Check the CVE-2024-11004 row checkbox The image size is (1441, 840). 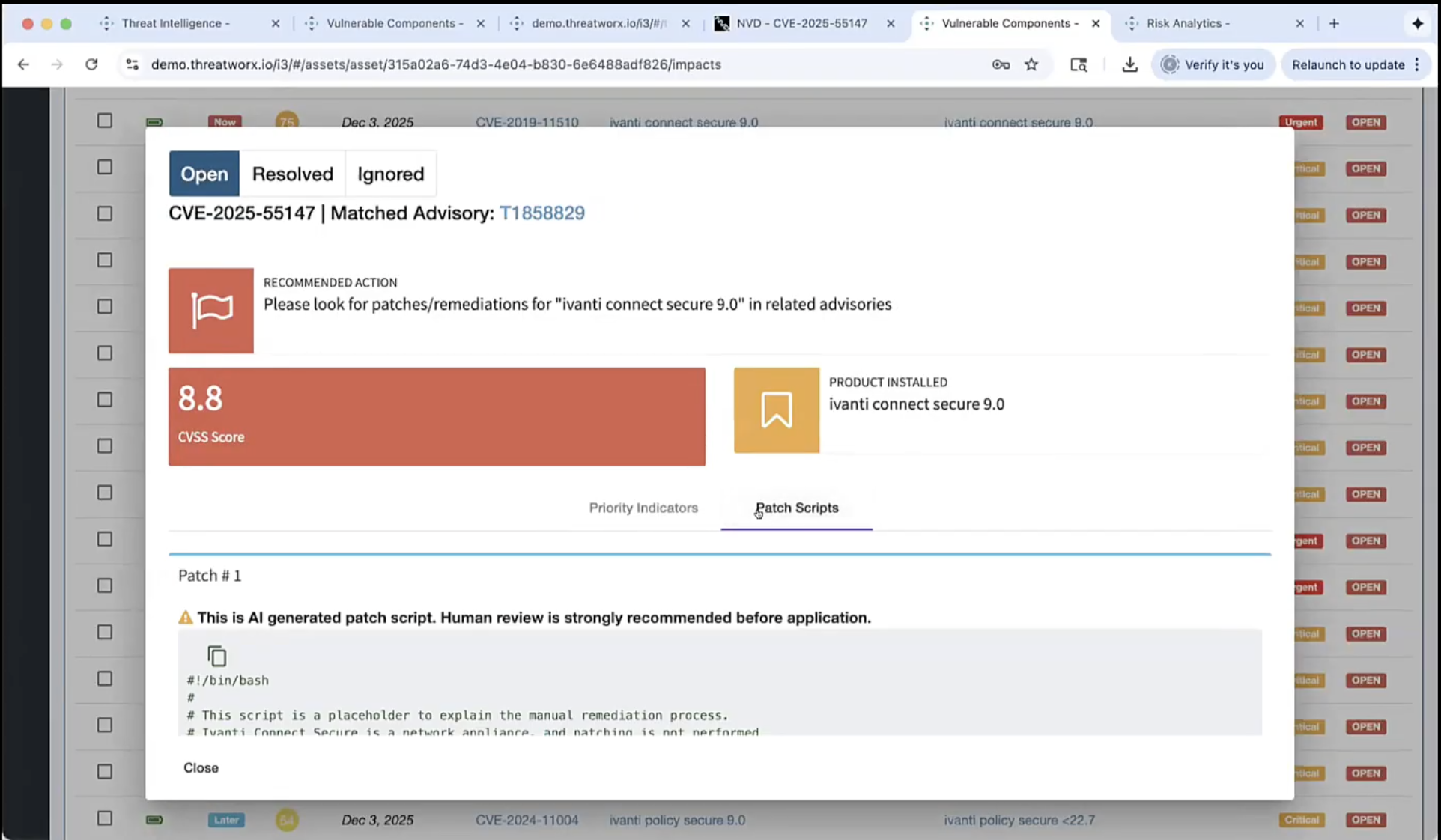coord(105,818)
